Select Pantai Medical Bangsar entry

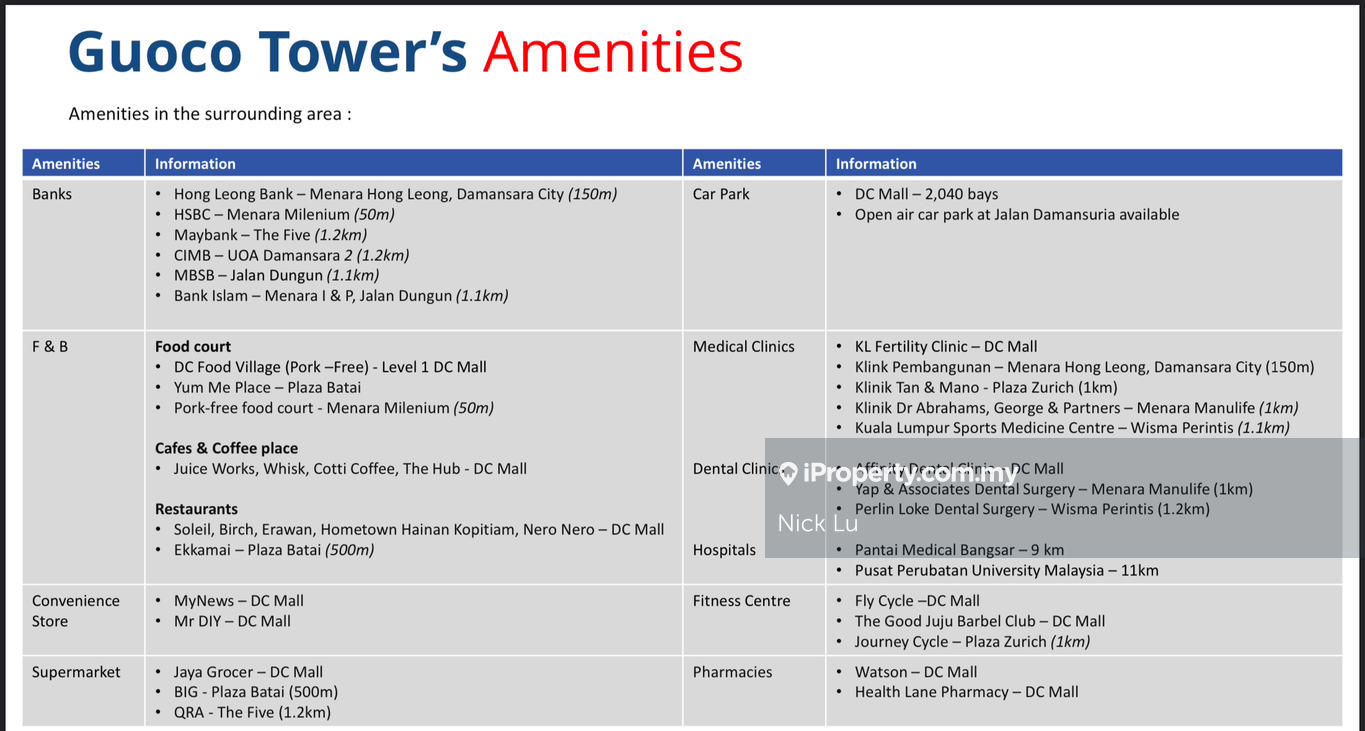click(x=958, y=550)
